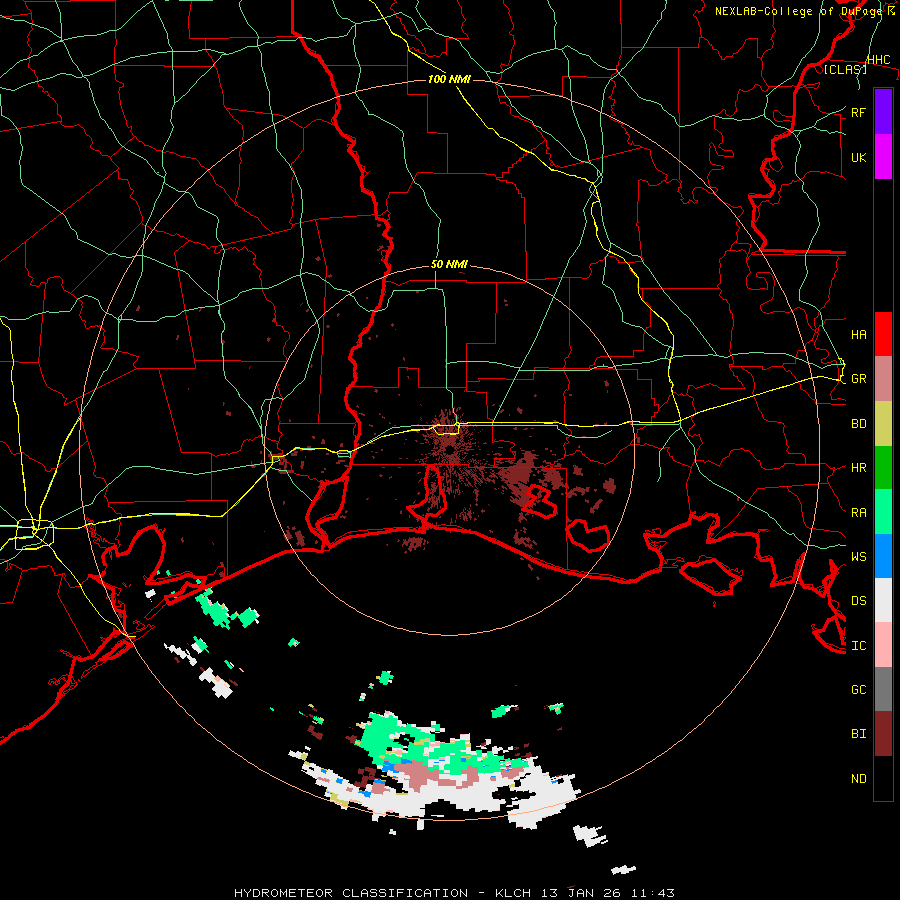This screenshot has height=900, width=900.
Task: Click the WS legend label
Action: (x=858, y=557)
